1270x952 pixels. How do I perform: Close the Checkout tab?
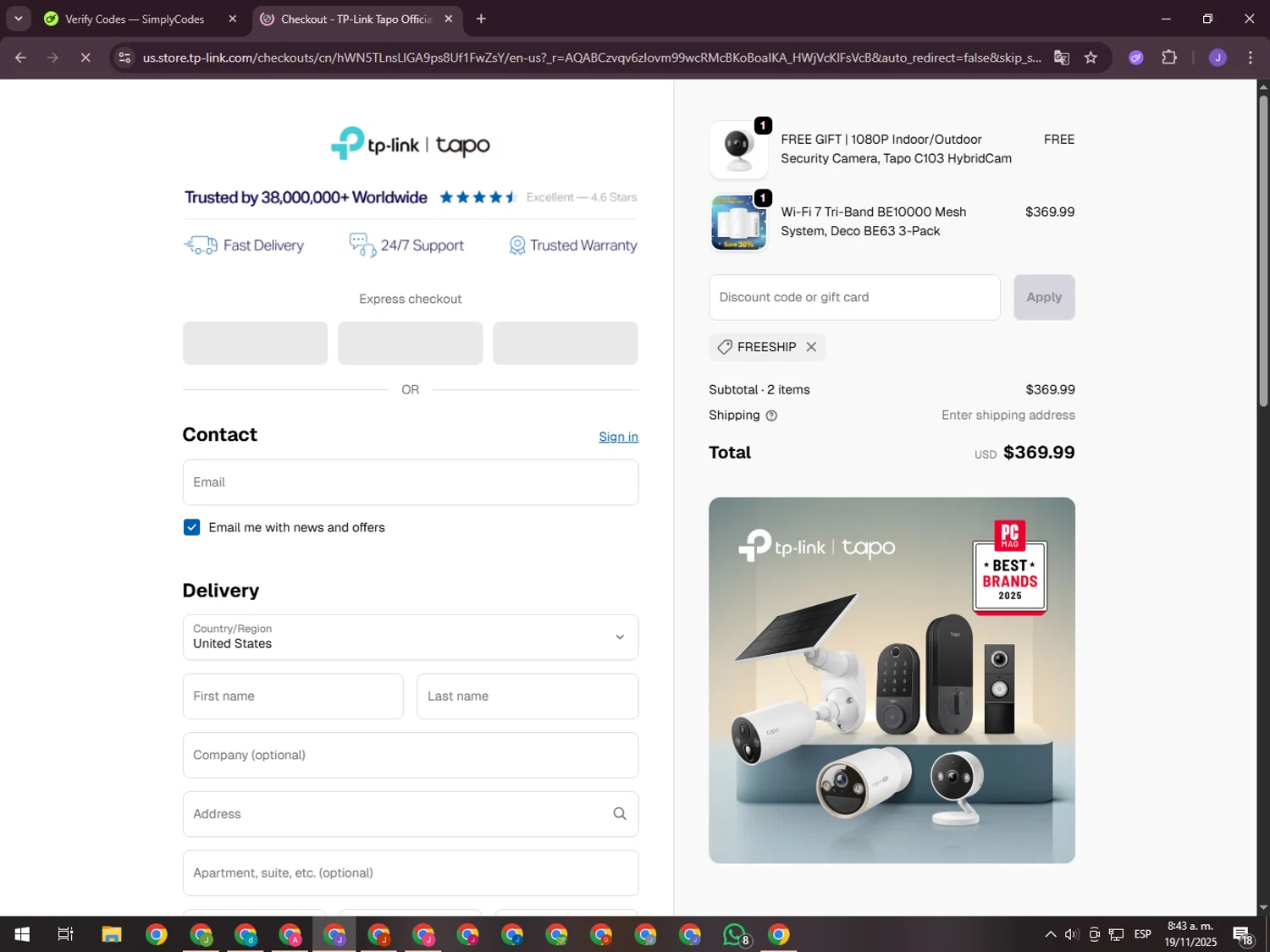(x=448, y=19)
